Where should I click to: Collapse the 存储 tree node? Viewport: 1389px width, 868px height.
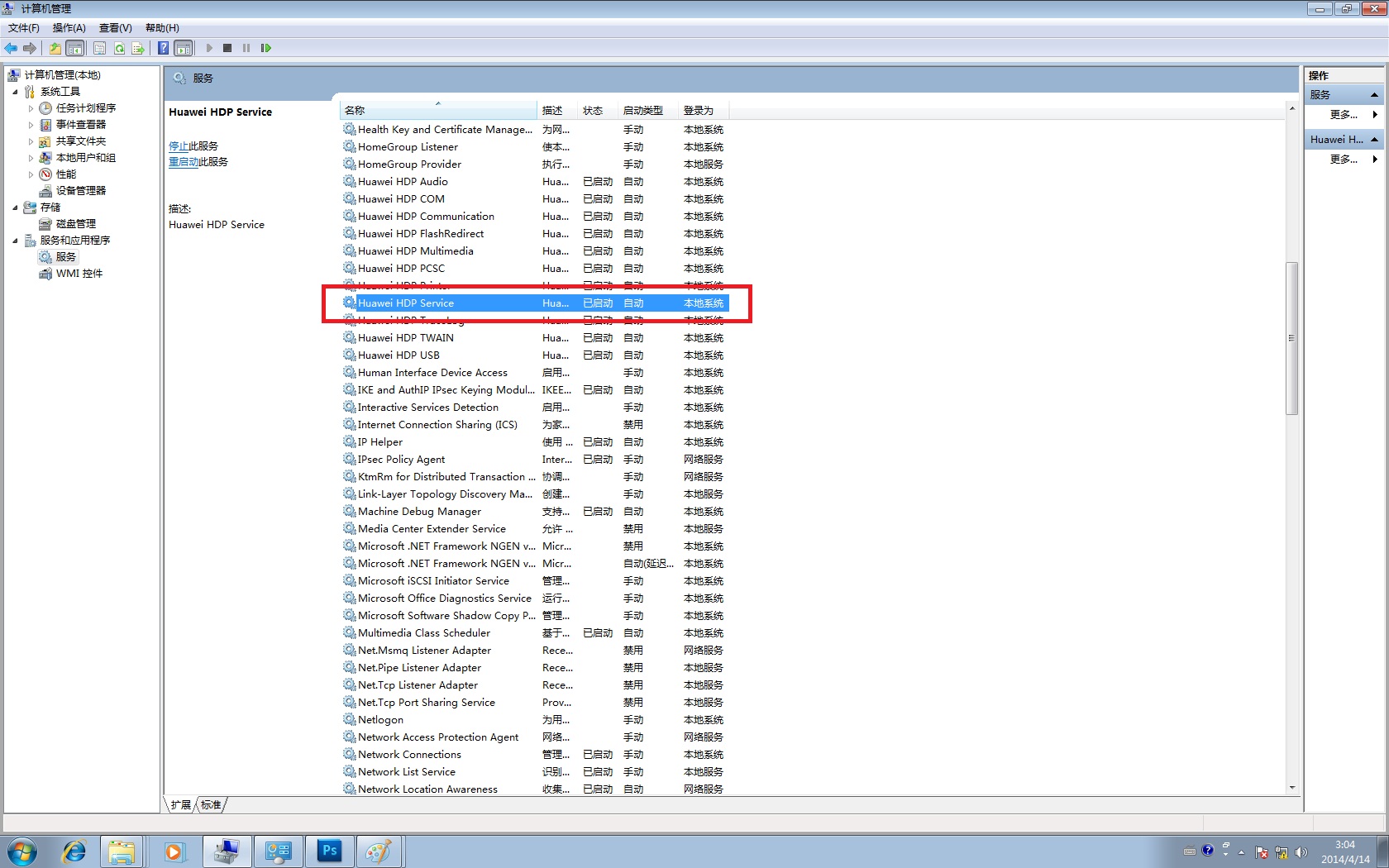click(x=15, y=207)
